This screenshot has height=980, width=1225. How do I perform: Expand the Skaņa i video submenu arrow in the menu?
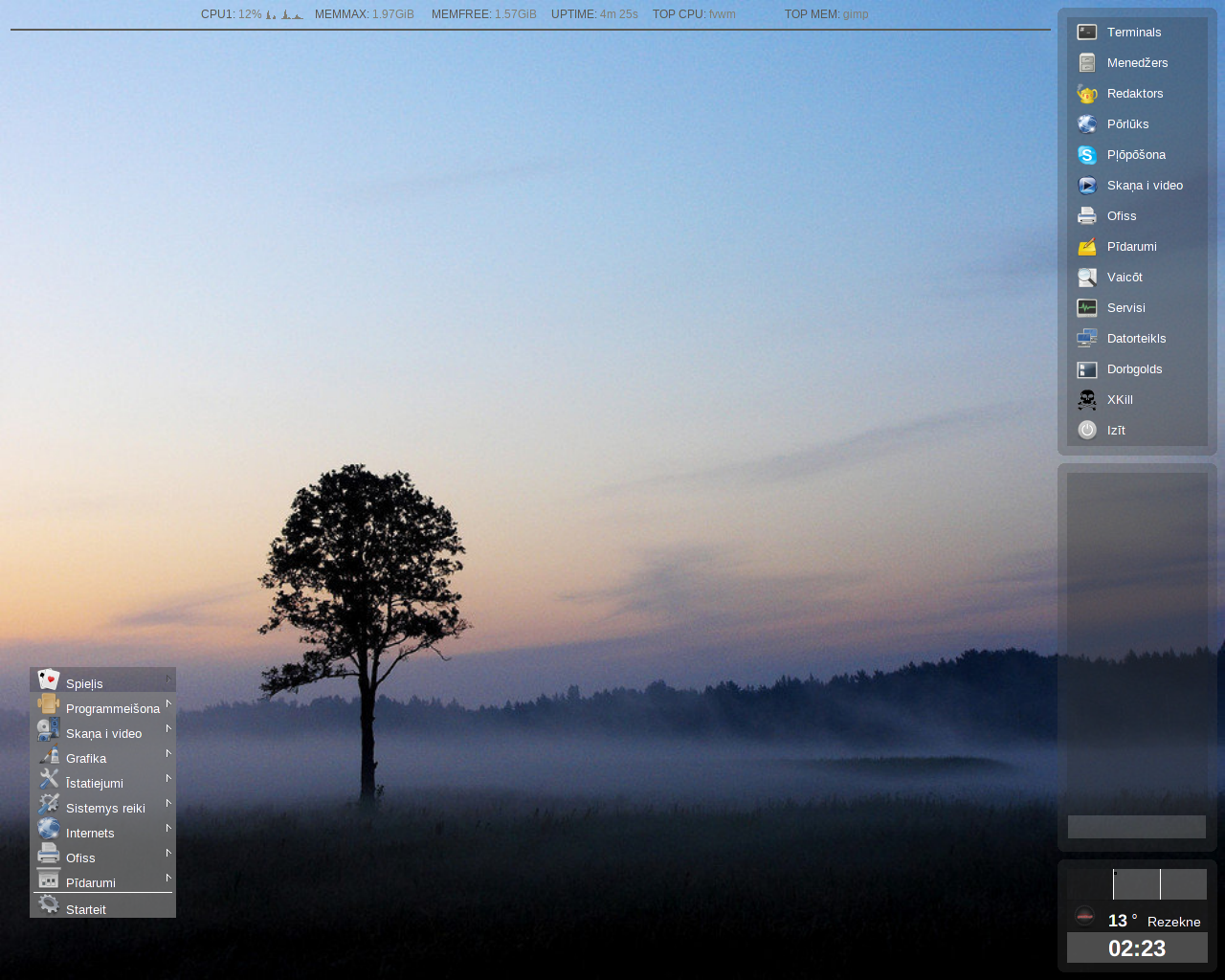(168, 728)
